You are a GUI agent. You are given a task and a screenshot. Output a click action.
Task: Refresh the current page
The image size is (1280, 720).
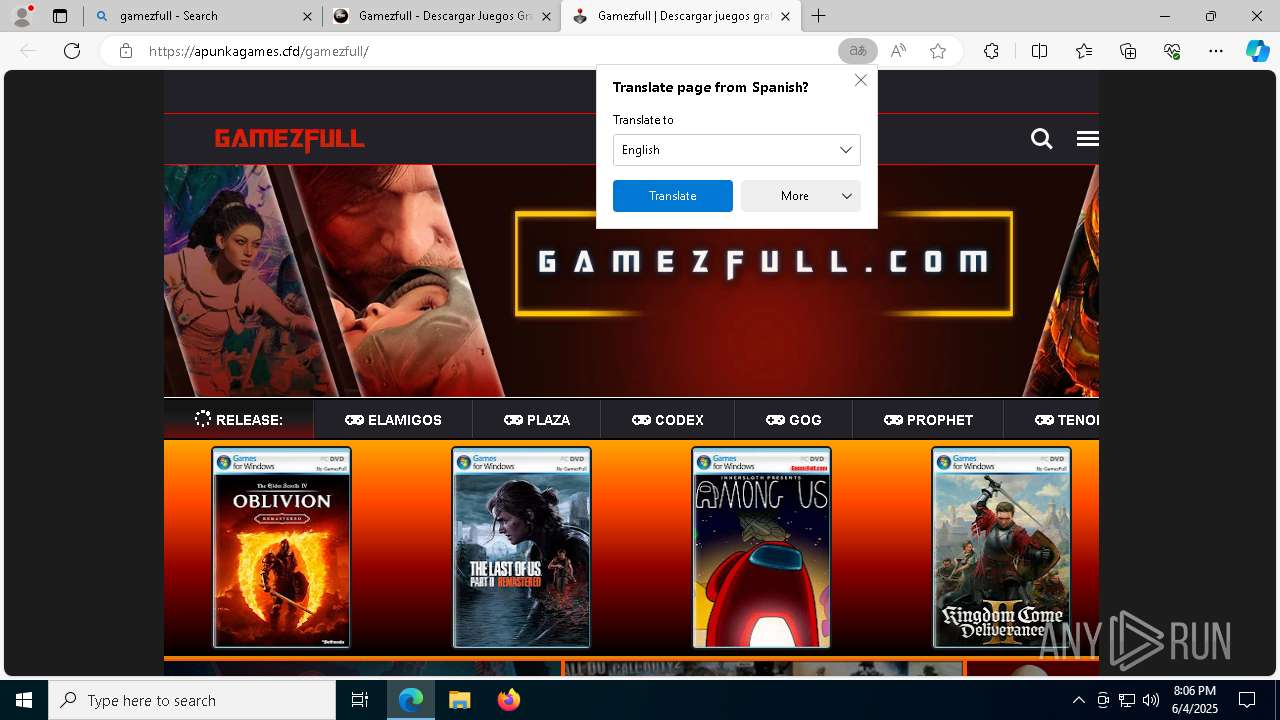(72, 51)
